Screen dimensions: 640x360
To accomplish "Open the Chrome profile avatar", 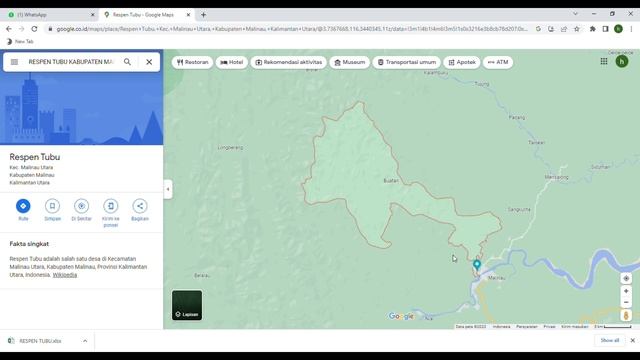I will click(618, 29).
